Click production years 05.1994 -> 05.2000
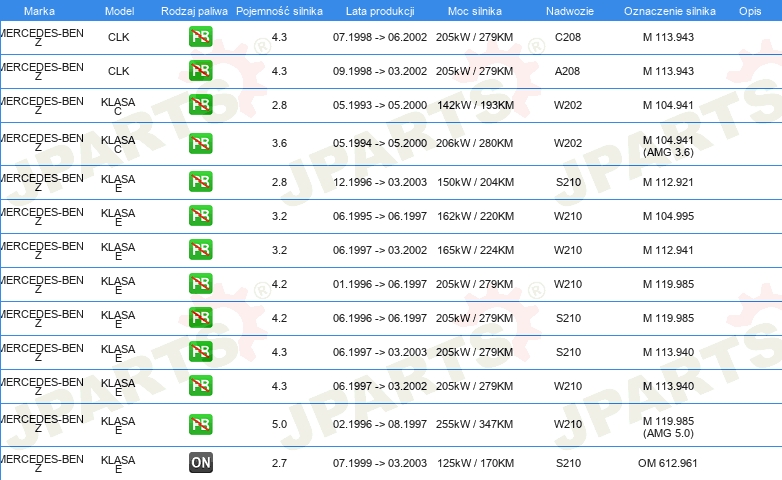This screenshot has height=480, width=782. coord(380,143)
